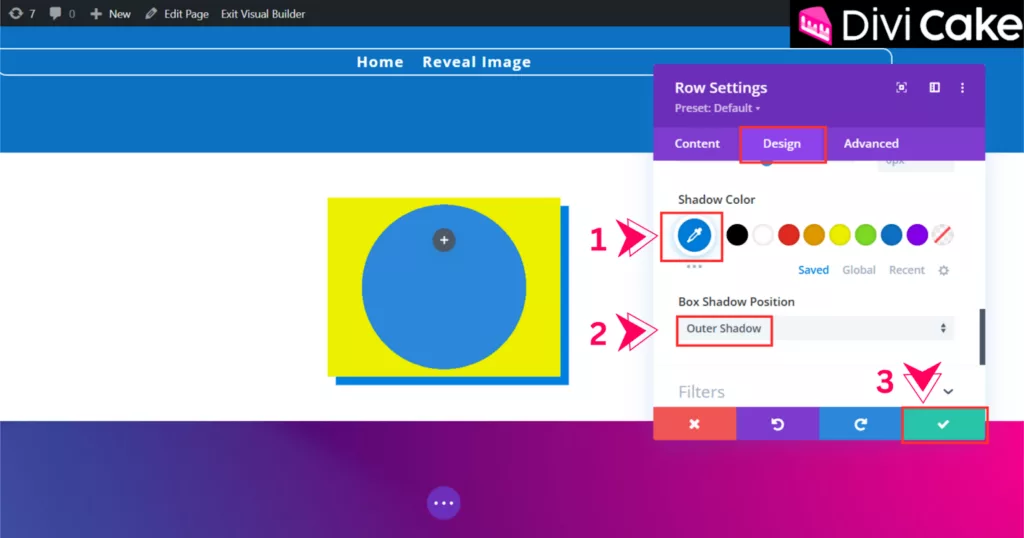Image resolution: width=1024 pixels, height=538 pixels.
Task: Pick the purple color swatch
Action: [917, 235]
